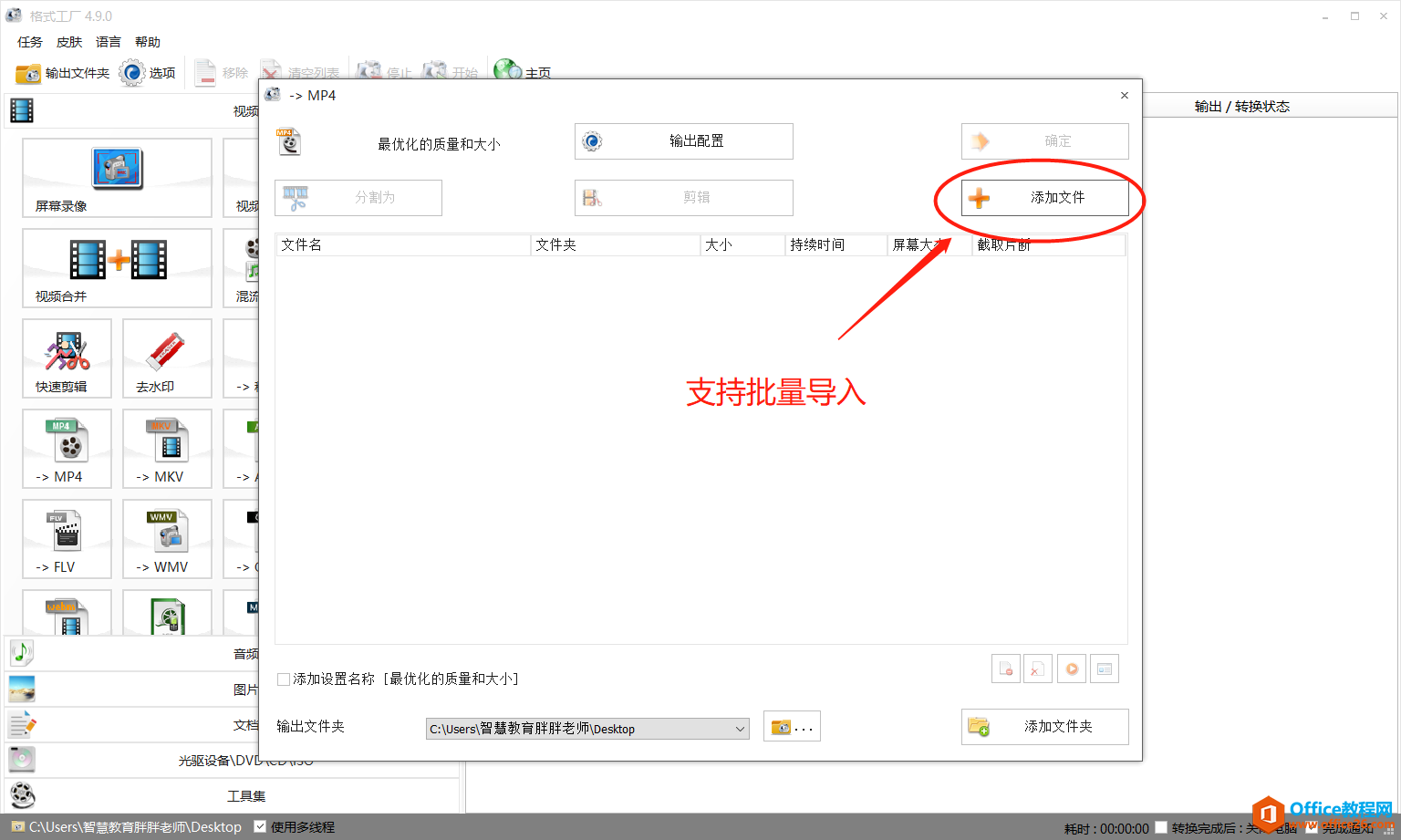
Task: Expand the 输出文件夹 path dropdown
Action: 740,729
